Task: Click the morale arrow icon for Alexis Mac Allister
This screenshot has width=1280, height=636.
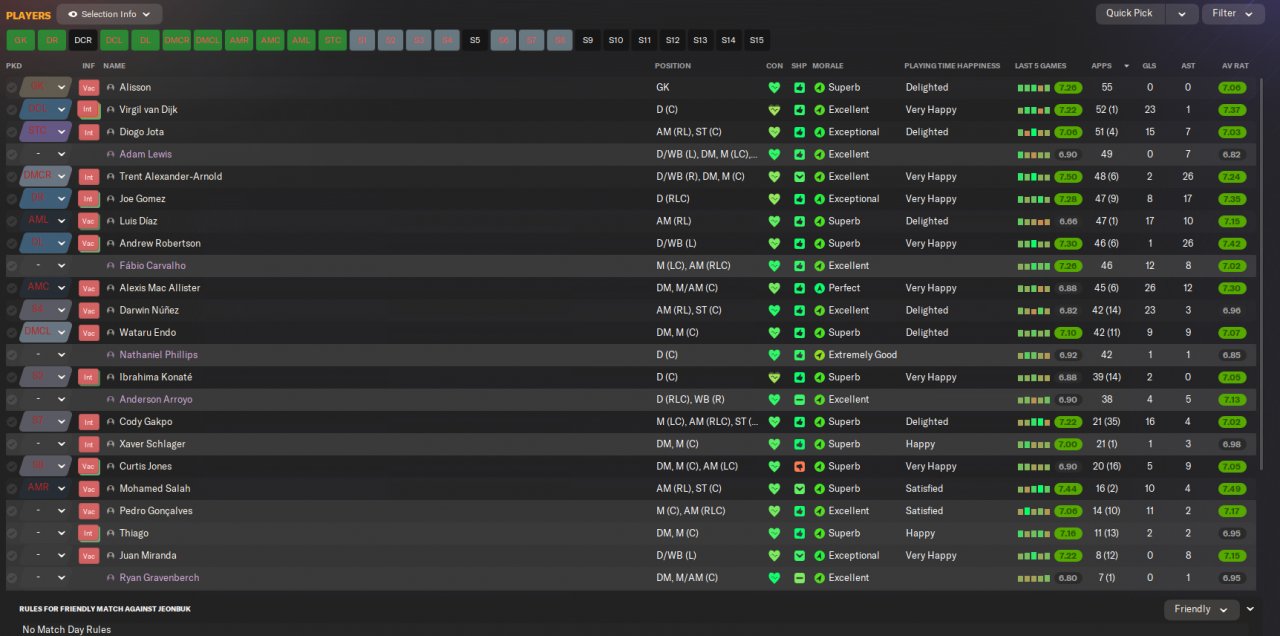Action: click(819, 288)
